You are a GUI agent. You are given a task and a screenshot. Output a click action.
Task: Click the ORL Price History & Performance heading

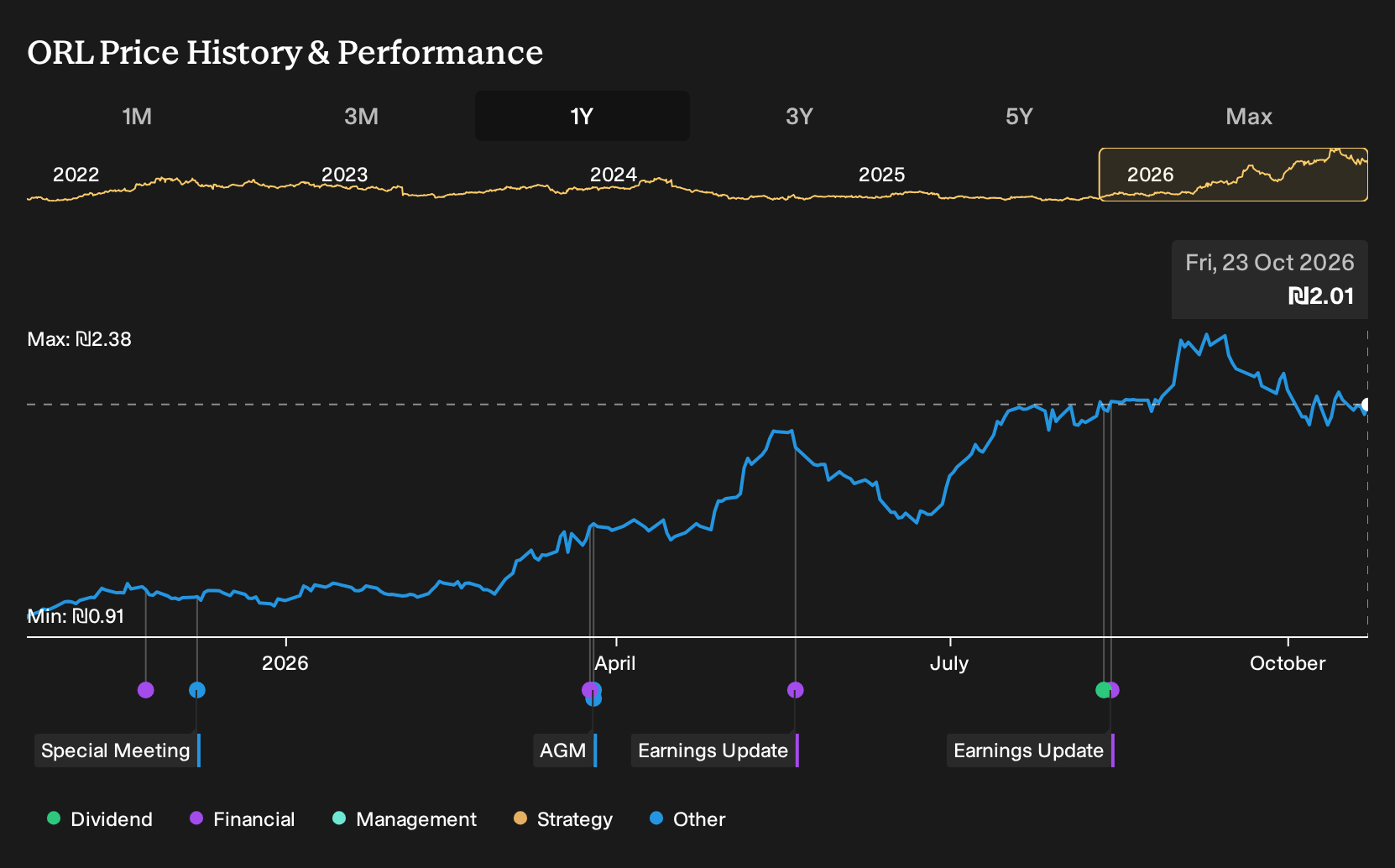(285, 52)
